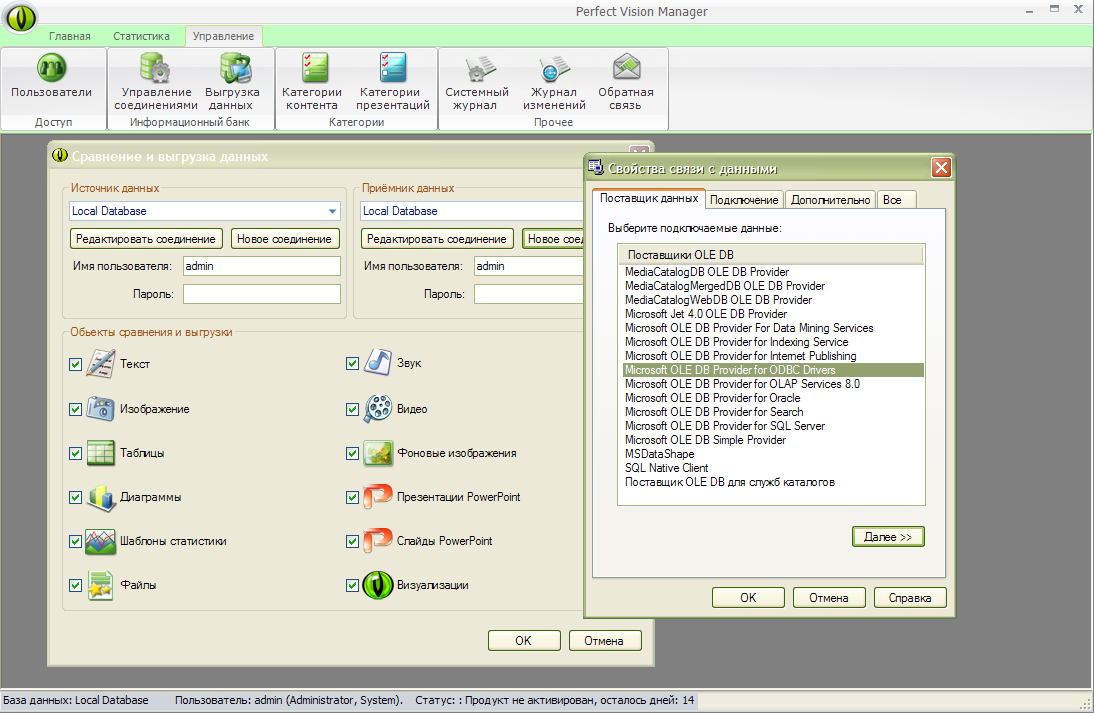Focus the source Пароль field

[x=262, y=294]
